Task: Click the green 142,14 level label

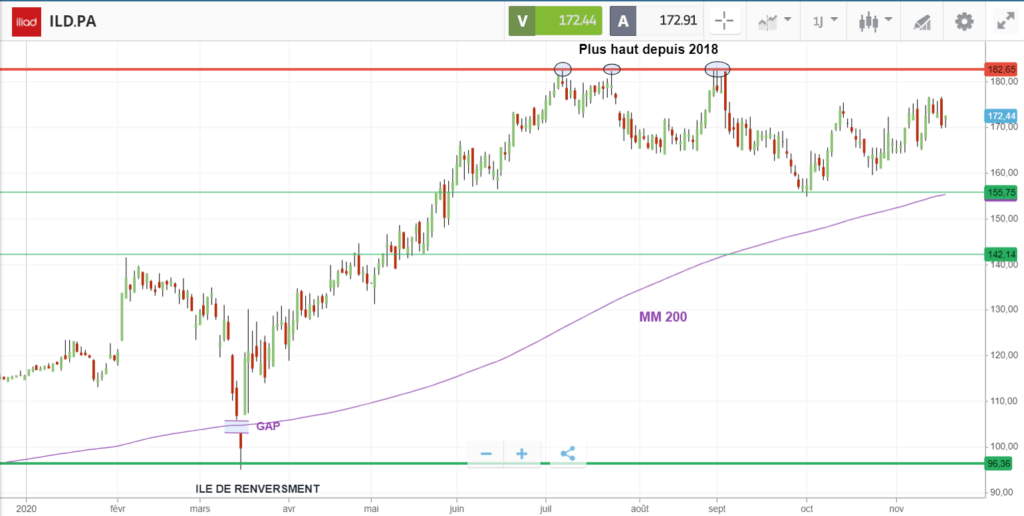Action: pos(1000,255)
